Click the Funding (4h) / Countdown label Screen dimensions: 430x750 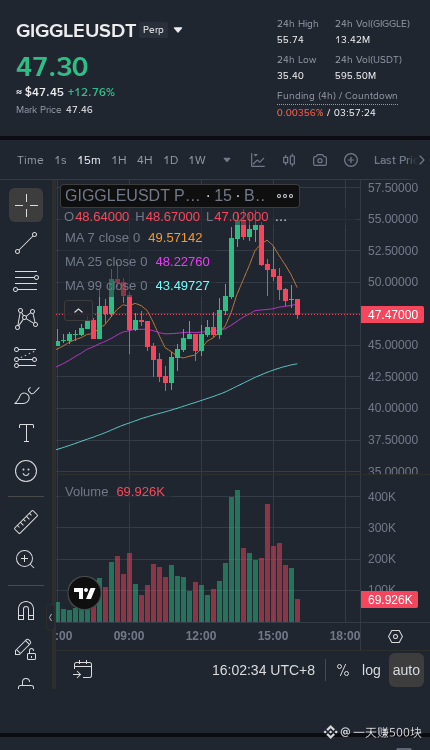[x=337, y=96]
